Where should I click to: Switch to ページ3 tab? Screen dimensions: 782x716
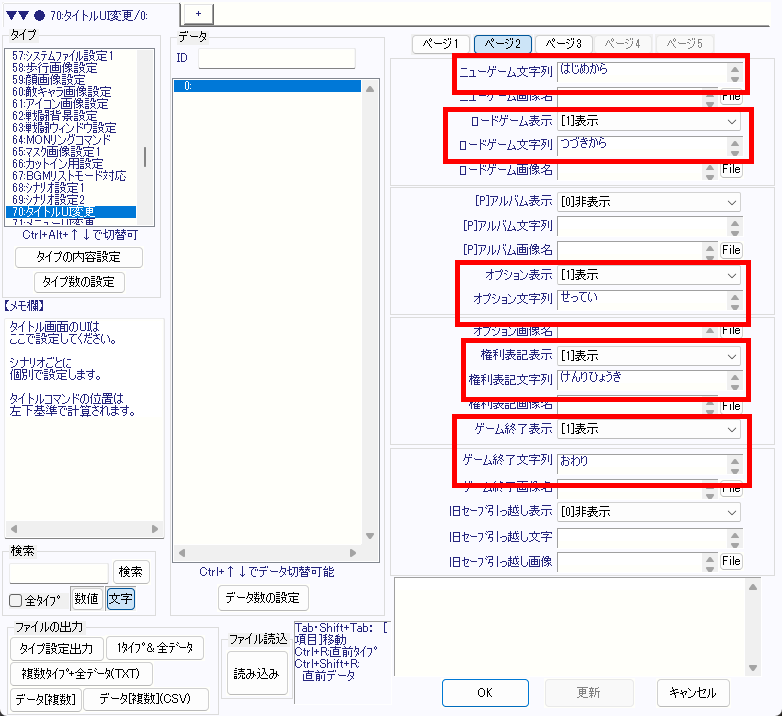click(x=564, y=44)
